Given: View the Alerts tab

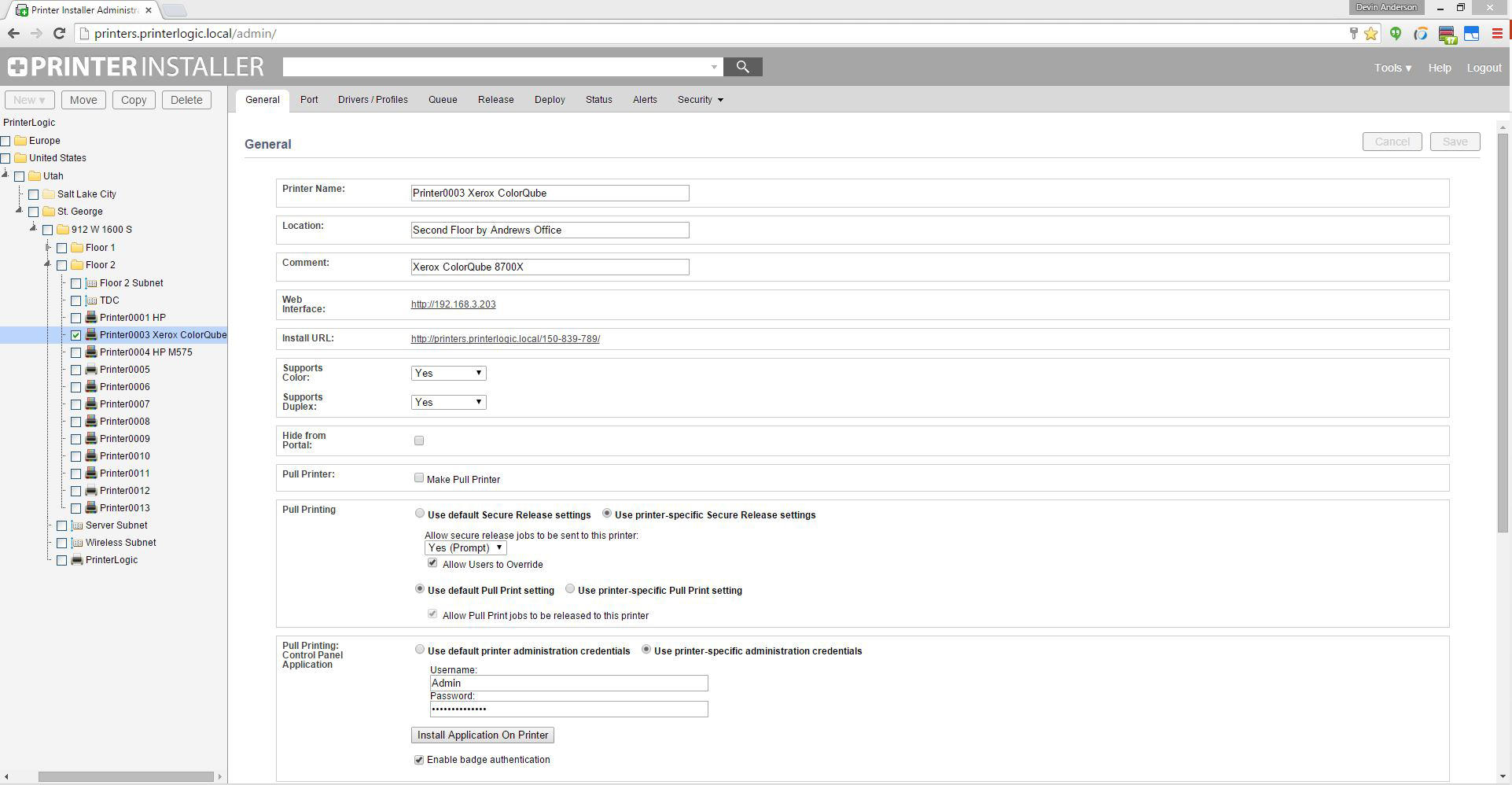Looking at the screenshot, I should tap(645, 100).
